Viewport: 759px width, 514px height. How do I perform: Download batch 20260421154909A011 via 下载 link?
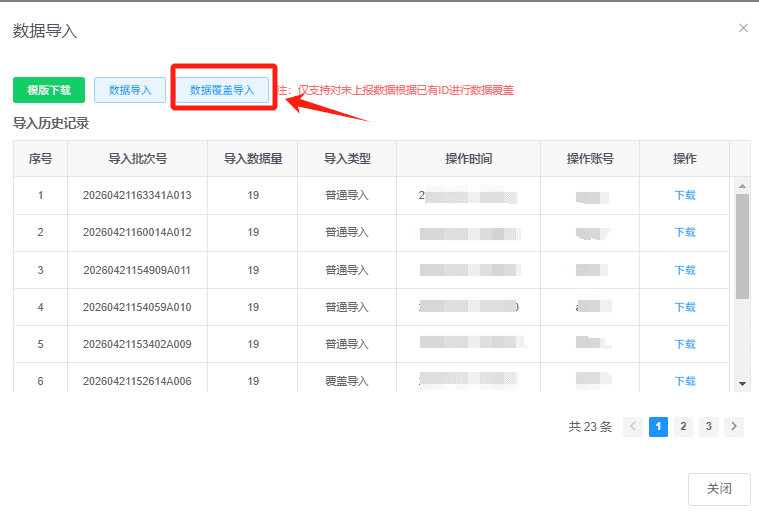684,270
